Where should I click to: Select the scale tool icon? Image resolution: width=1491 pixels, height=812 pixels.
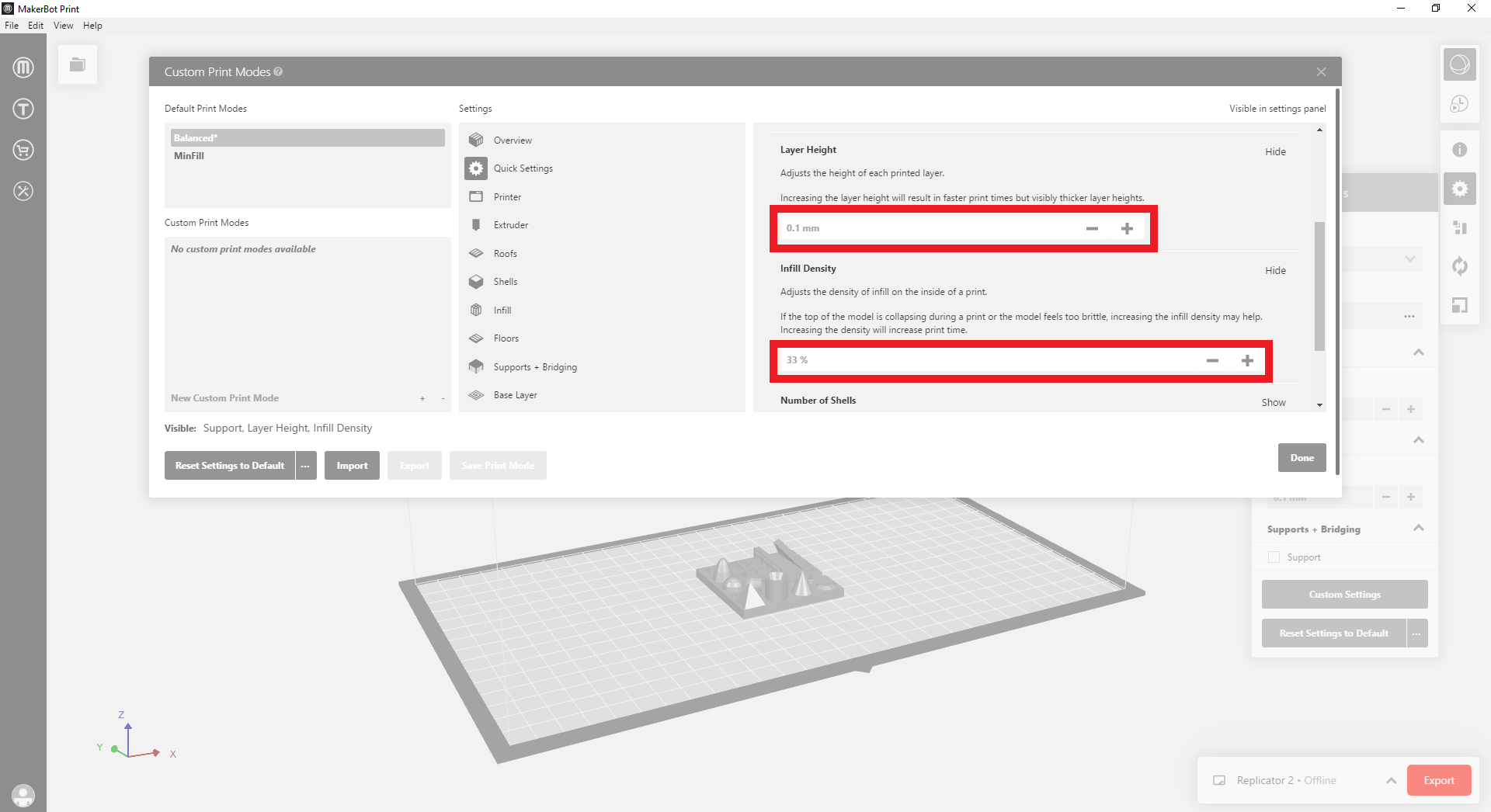1460,305
